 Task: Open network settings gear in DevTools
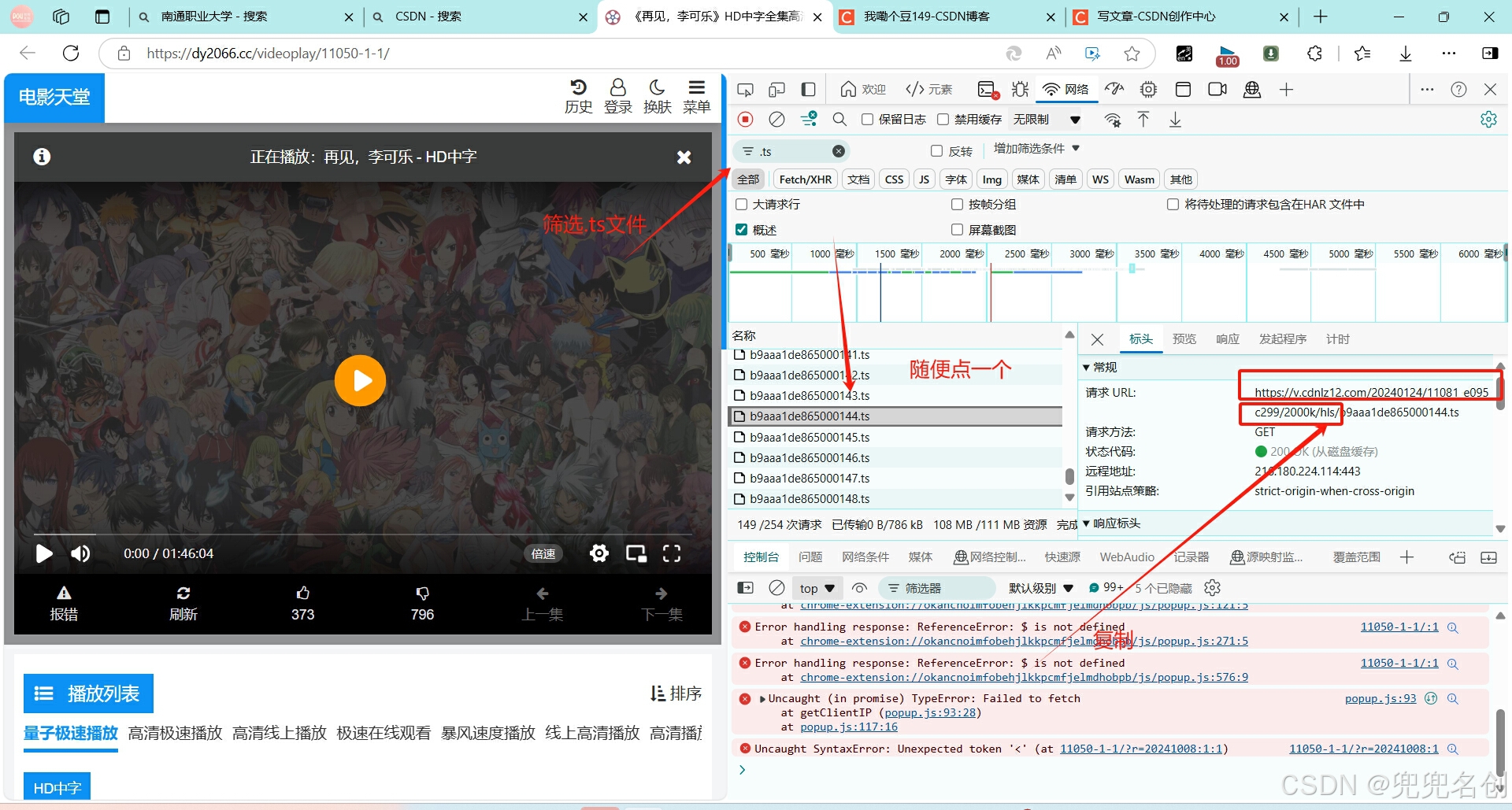[x=1488, y=120]
